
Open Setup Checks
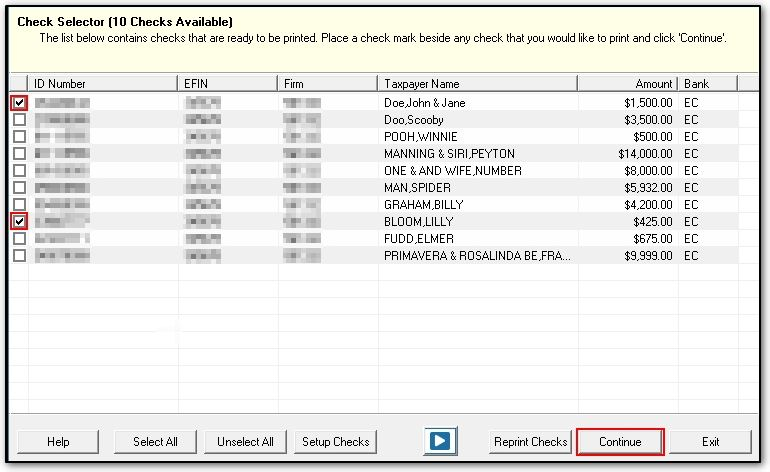(x=335, y=441)
